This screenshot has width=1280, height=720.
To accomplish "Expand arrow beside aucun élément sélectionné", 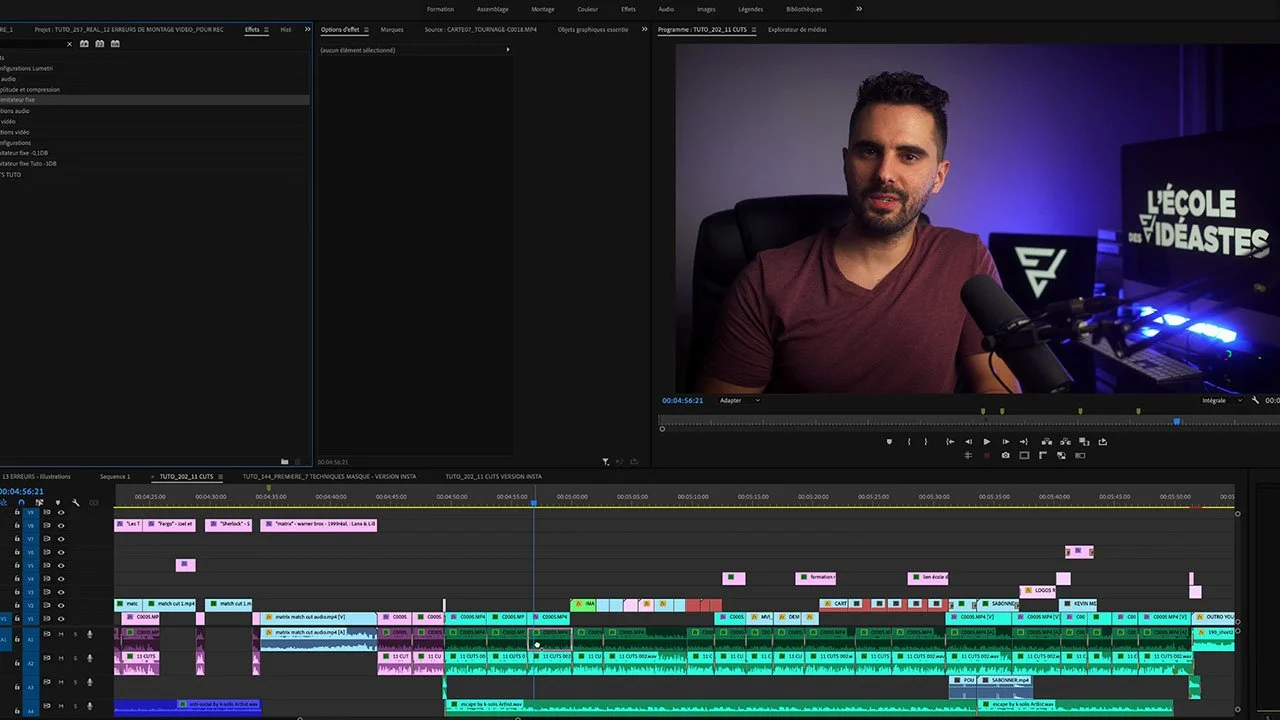I will point(508,50).
